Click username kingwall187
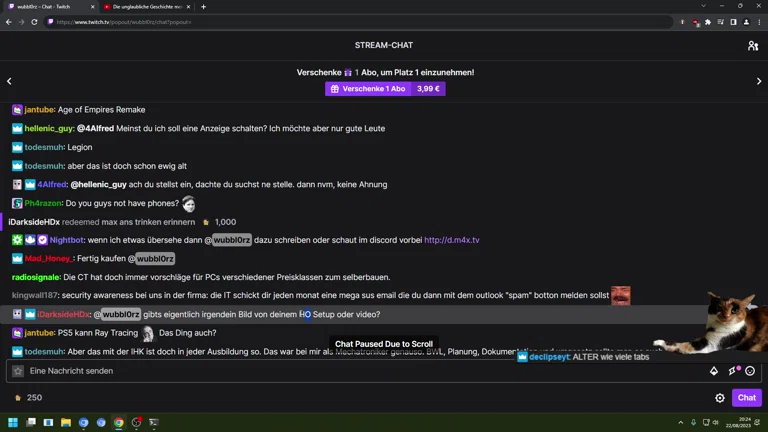 click(34, 295)
